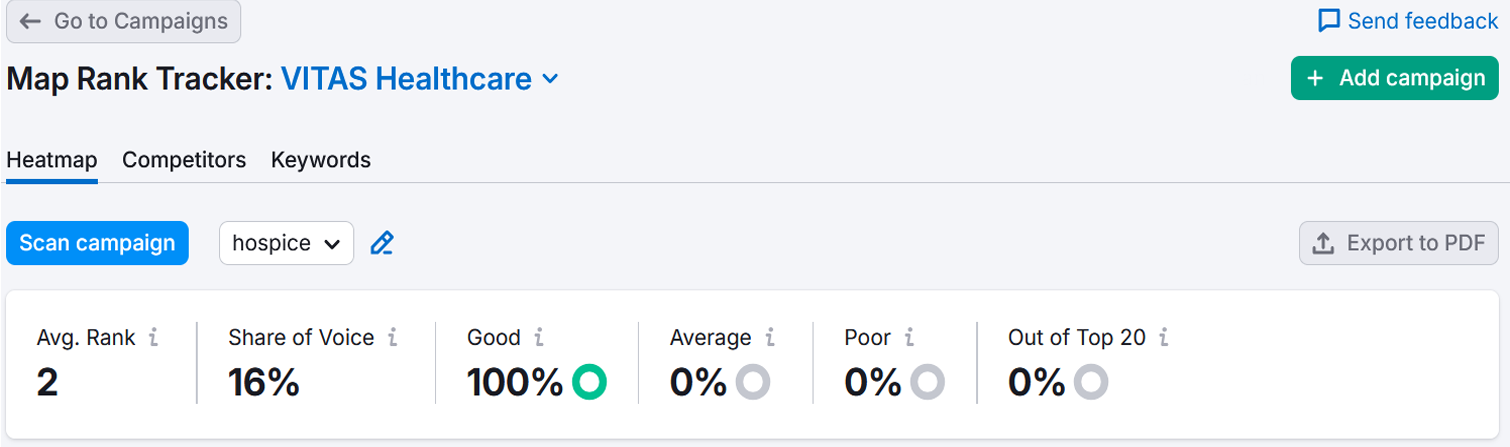Click the pencil edit keyword icon
1510x447 pixels.
381,243
